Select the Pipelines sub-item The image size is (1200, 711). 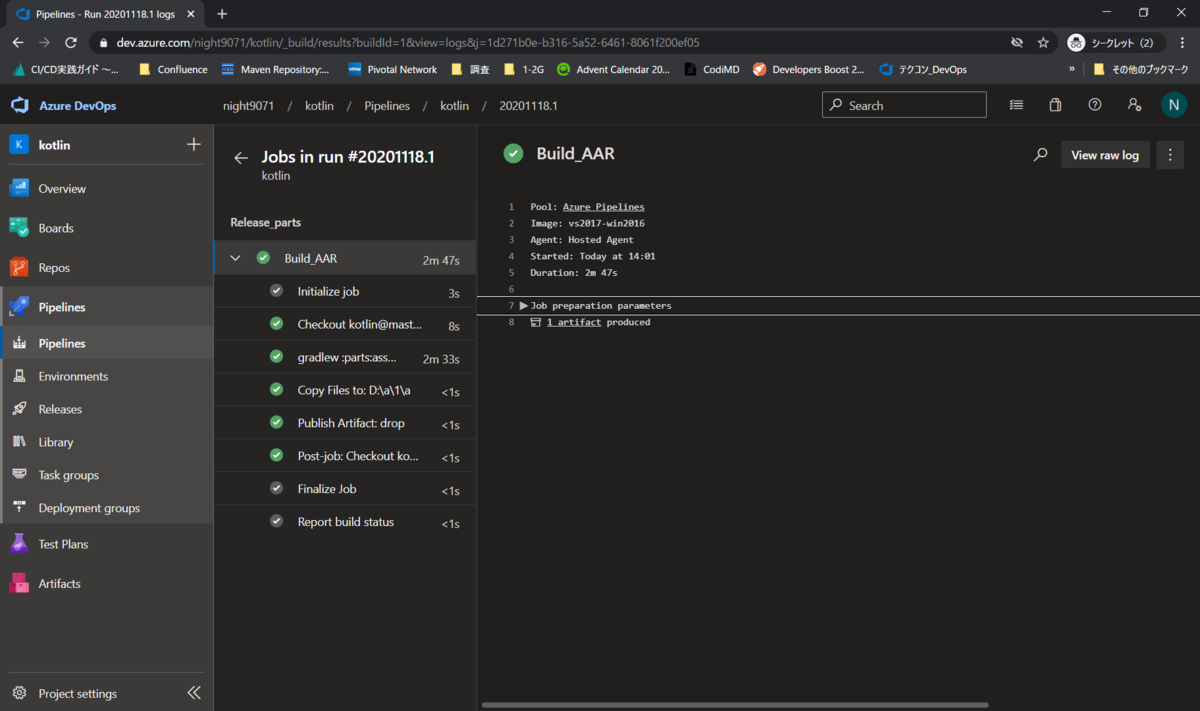click(x=107, y=343)
